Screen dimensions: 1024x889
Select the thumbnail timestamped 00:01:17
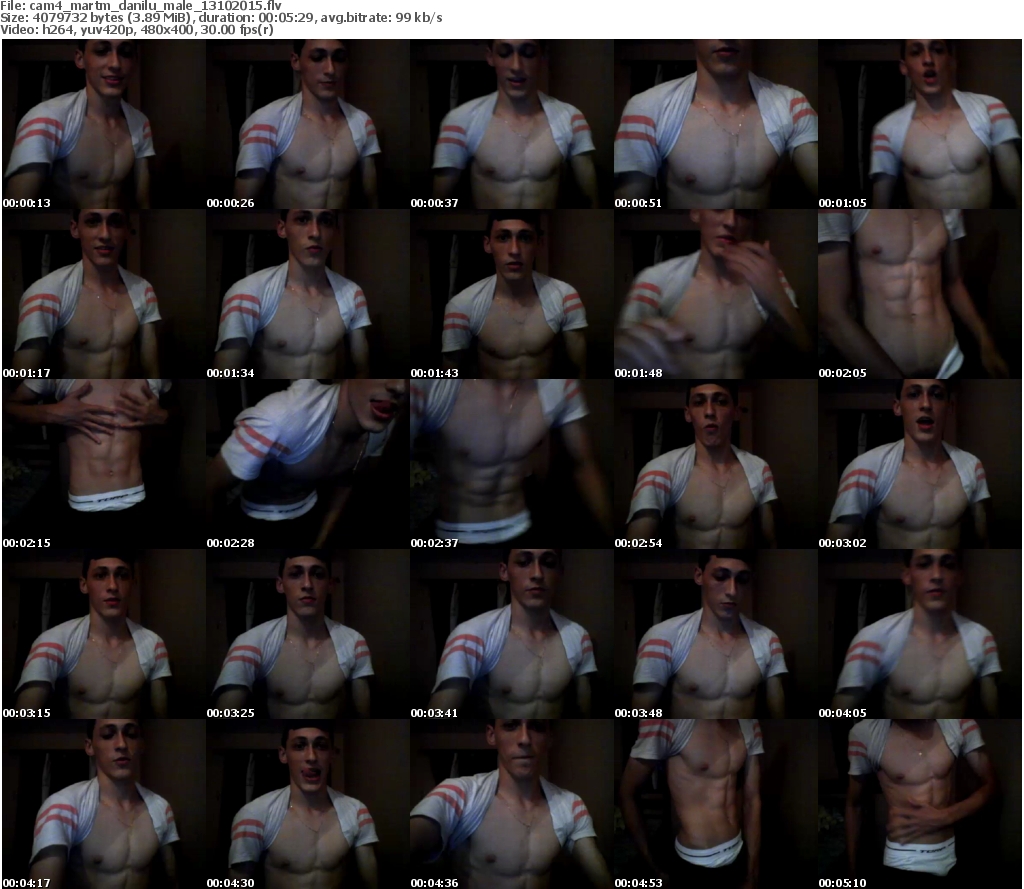coord(104,294)
